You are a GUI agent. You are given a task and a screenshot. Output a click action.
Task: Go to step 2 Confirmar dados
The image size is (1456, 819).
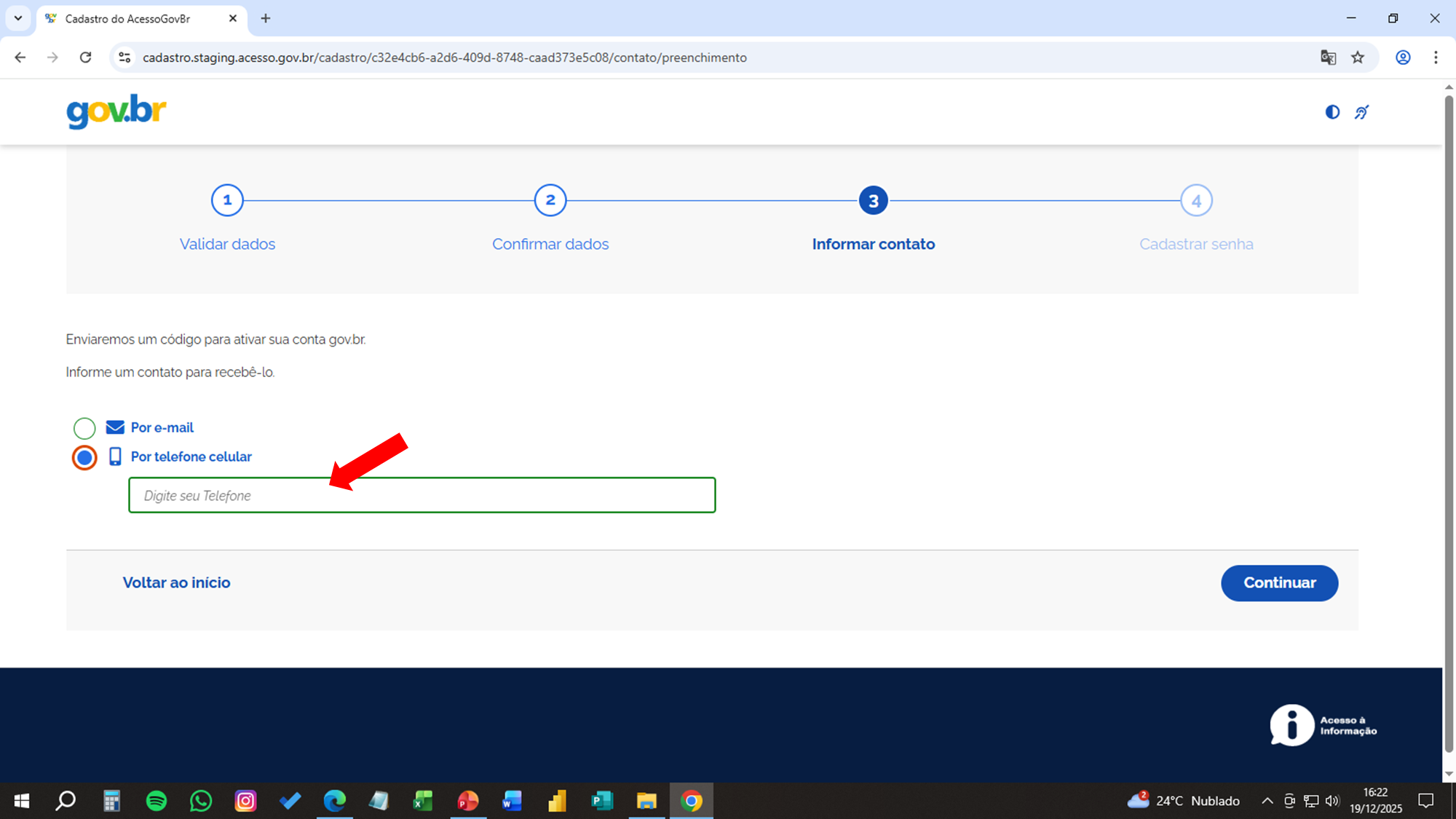[x=550, y=200]
